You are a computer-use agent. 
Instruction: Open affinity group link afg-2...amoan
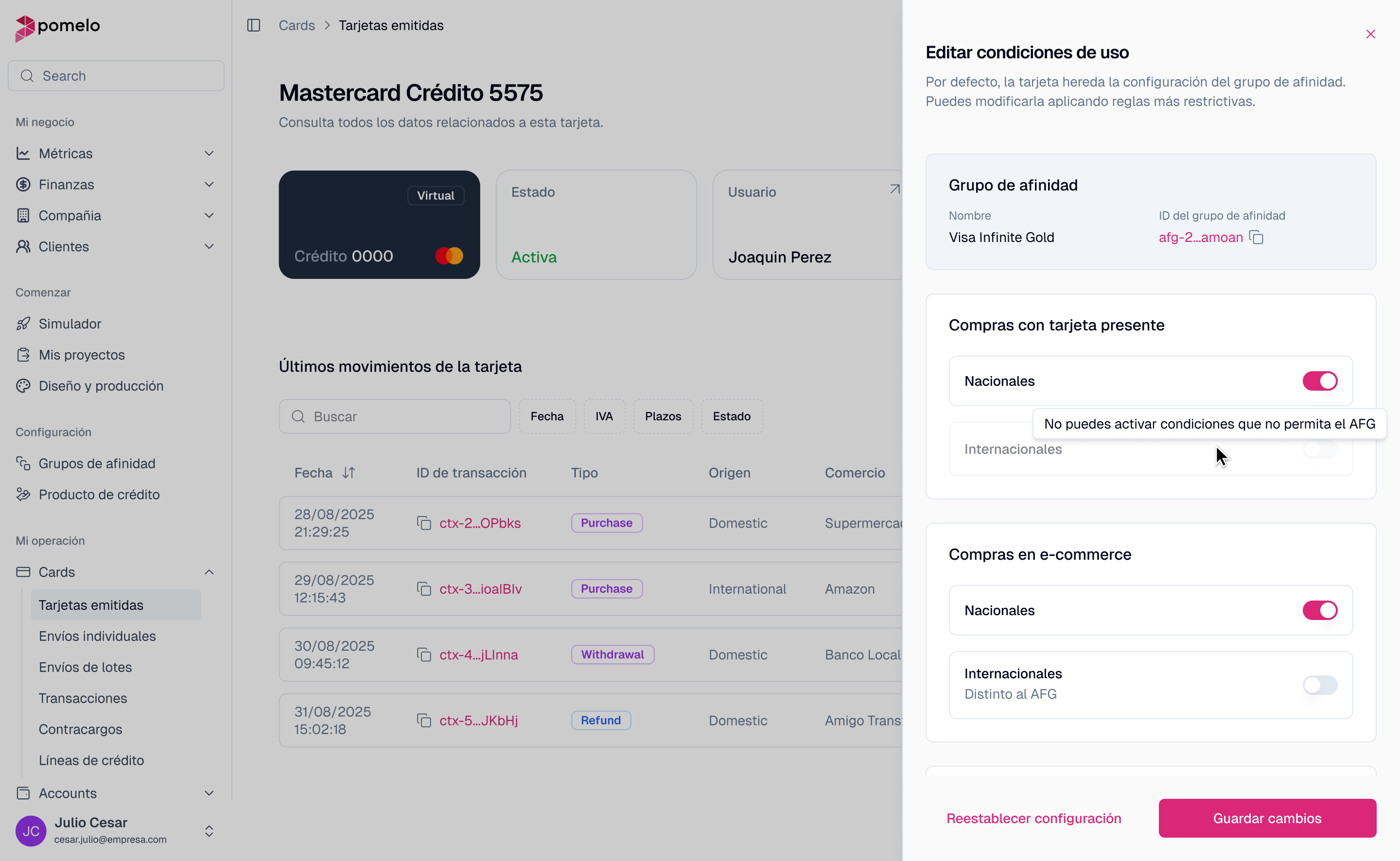[x=1201, y=238]
